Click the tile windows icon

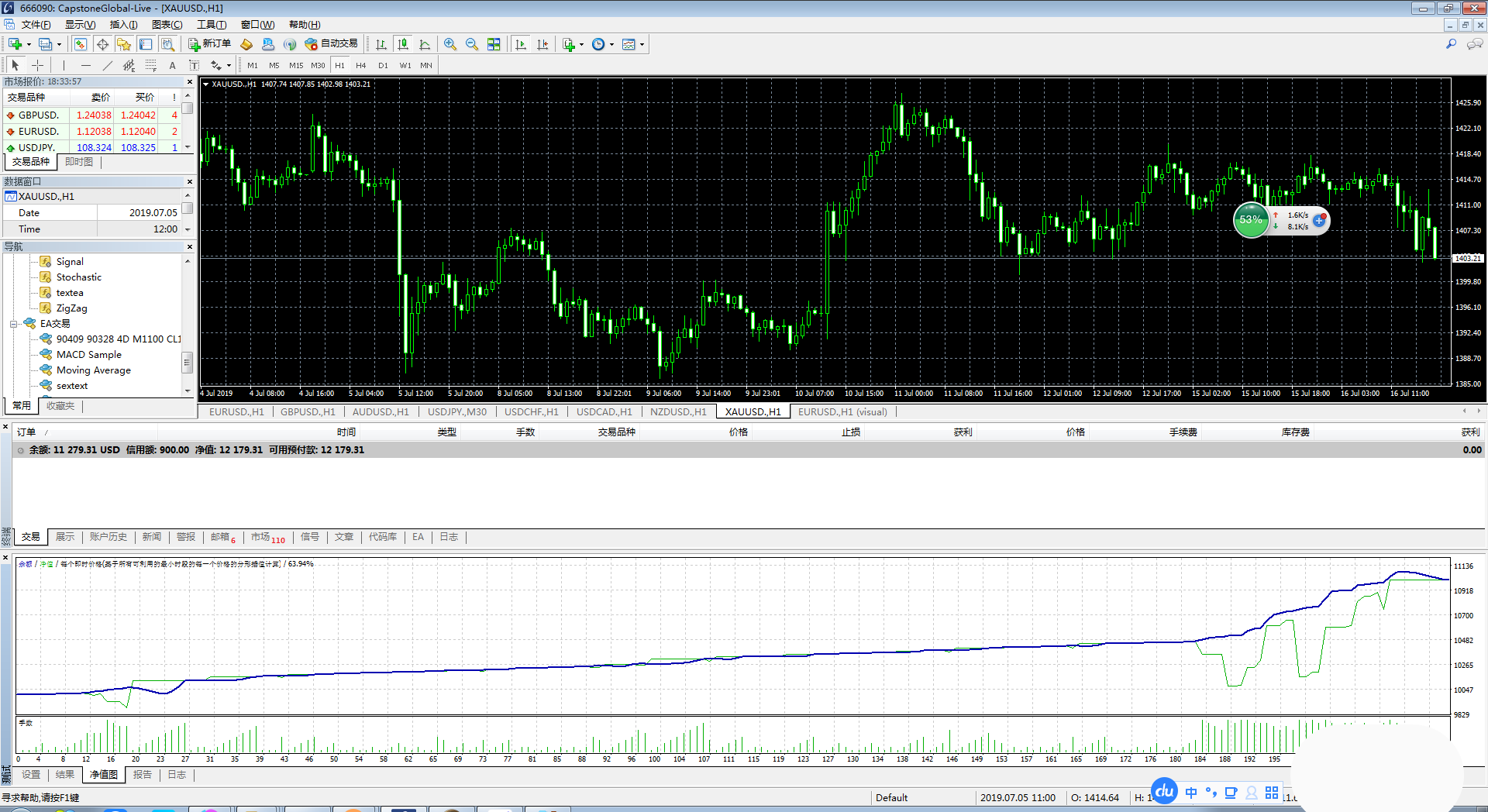[x=494, y=44]
